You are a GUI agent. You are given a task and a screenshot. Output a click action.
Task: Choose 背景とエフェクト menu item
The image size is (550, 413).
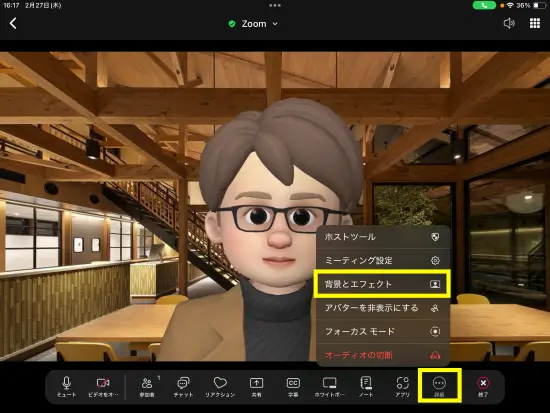382,284
